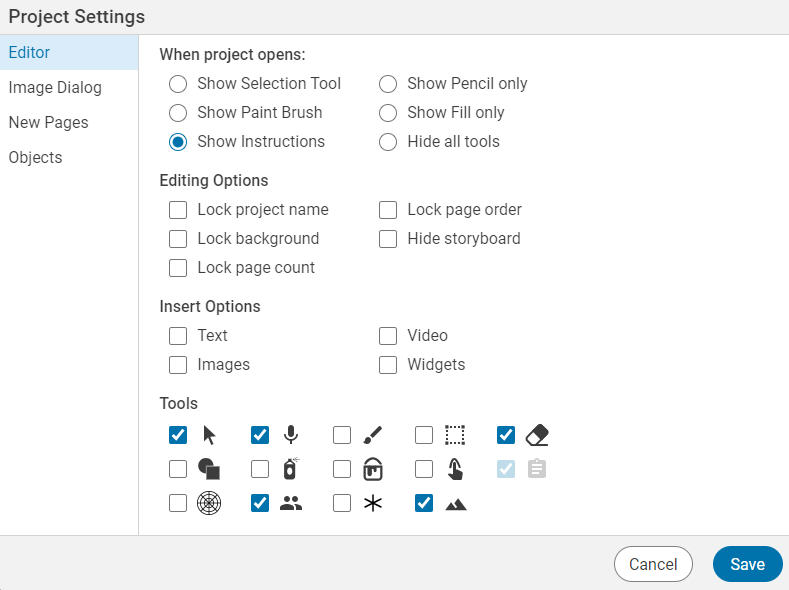789x590 pixels.
Task: Click the microphone tool icon
Action: click(291, 435)
